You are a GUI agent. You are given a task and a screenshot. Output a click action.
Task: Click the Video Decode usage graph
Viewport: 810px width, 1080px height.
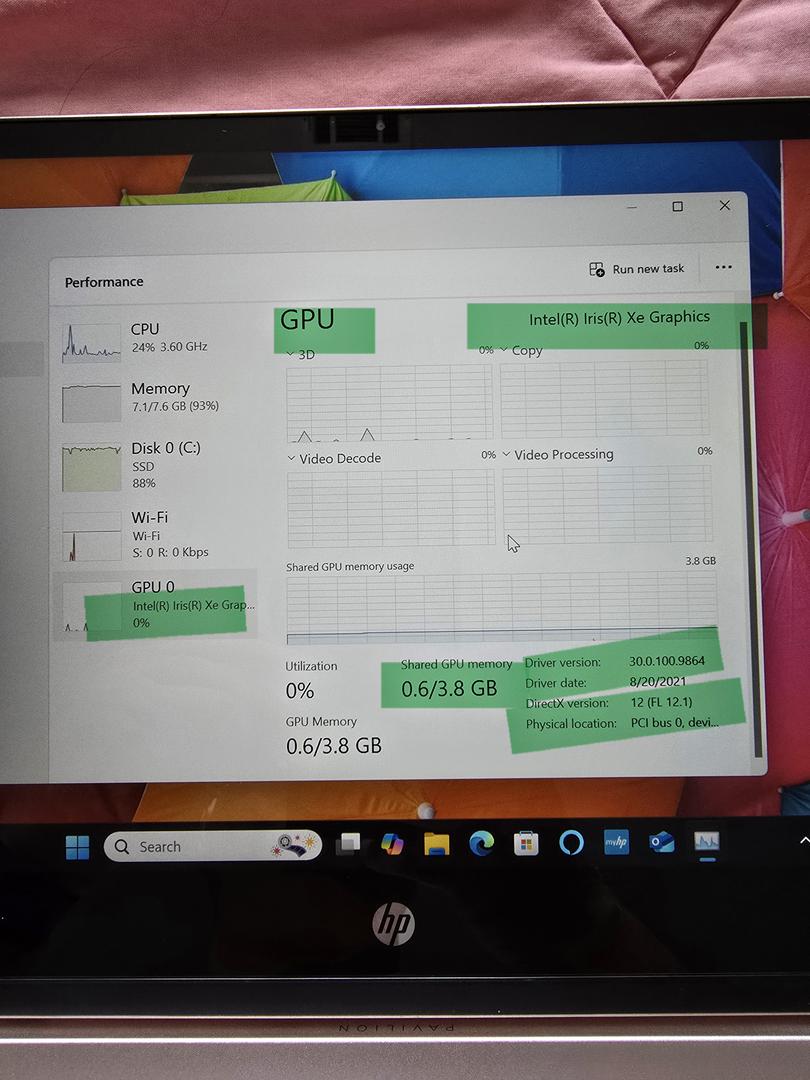[391, 508]
